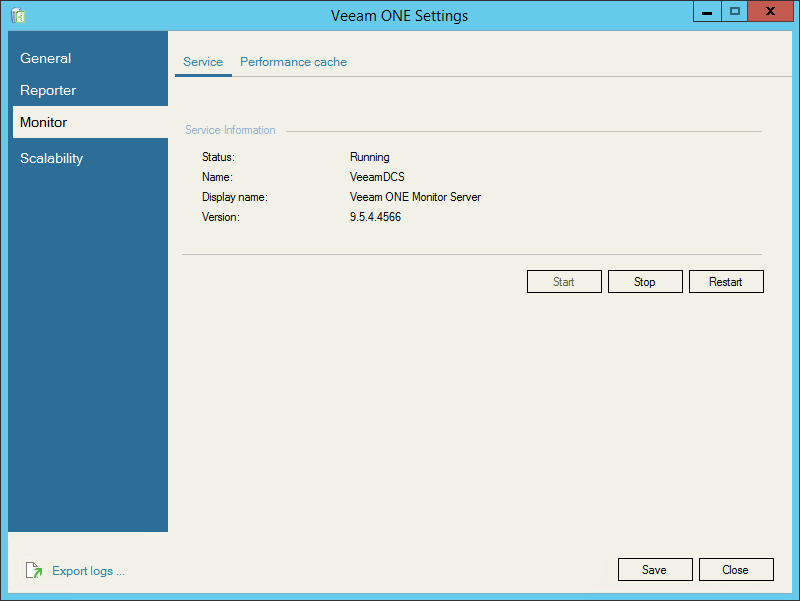
Task: Click the Veeam ONE Settings title text
Action: click(399, 16)
